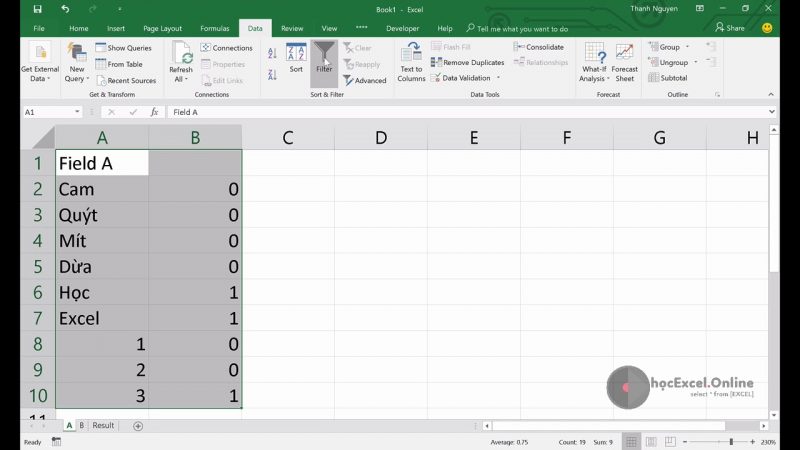Open the Developer tab
800x450 pixels.
403,29
